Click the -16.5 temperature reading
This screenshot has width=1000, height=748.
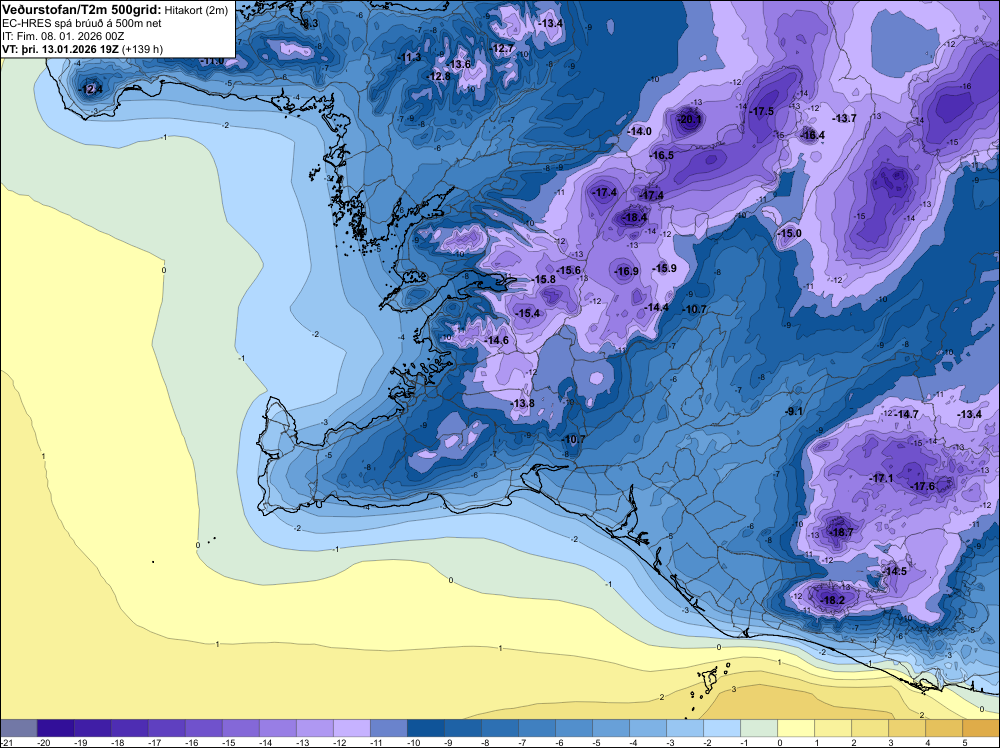point(661,156)
